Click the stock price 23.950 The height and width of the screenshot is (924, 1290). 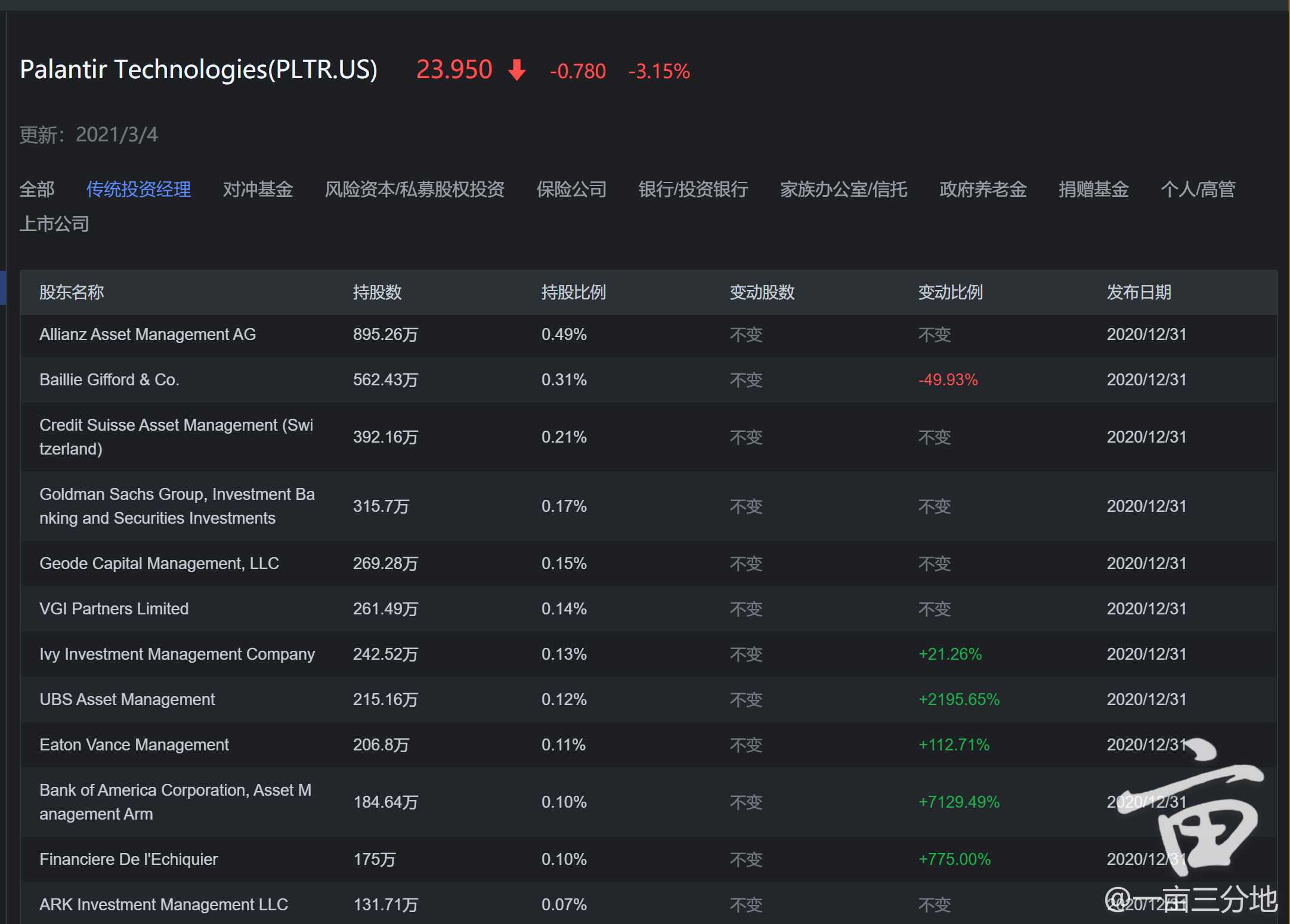(x=454, y=70)
